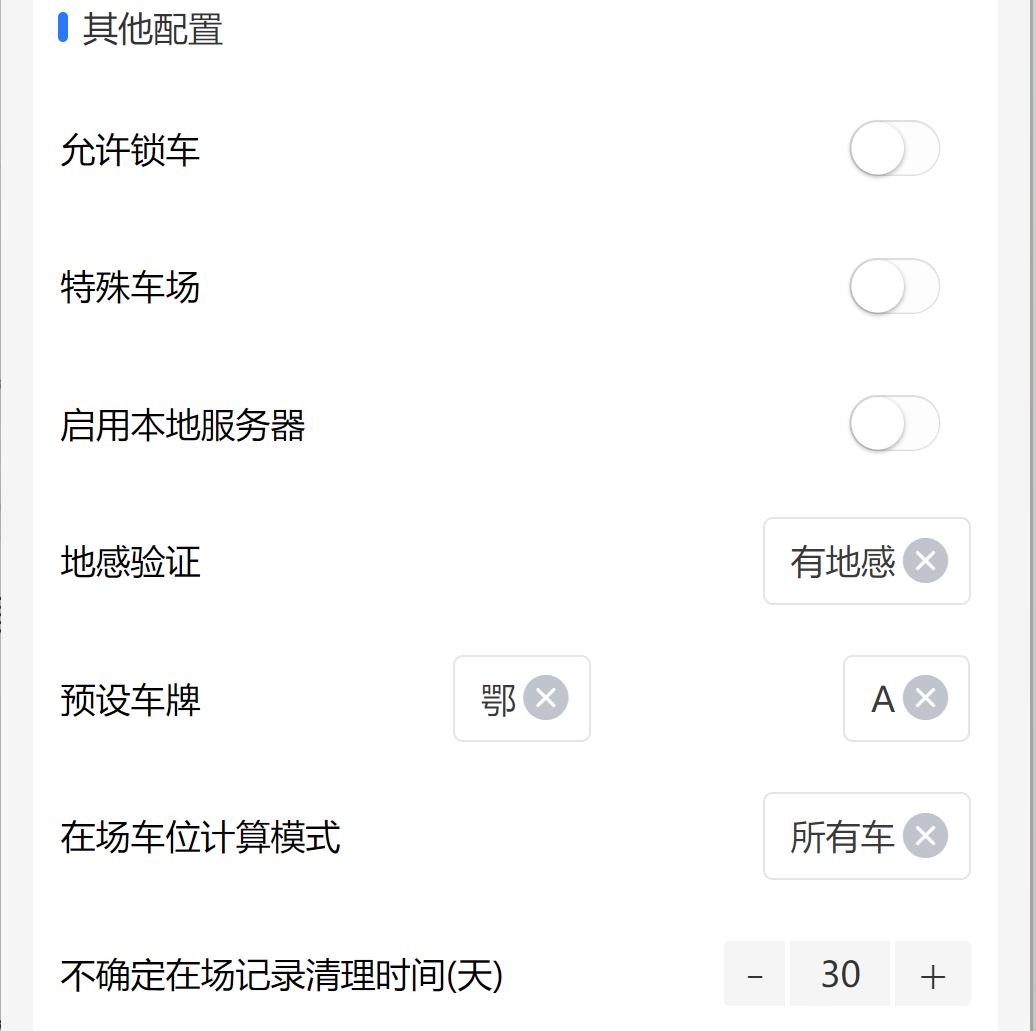The width and height of the screenshot is (1036, 1031).
Task: Turn on 启用本地服务器 switch
Action: [x=895, y=423]
